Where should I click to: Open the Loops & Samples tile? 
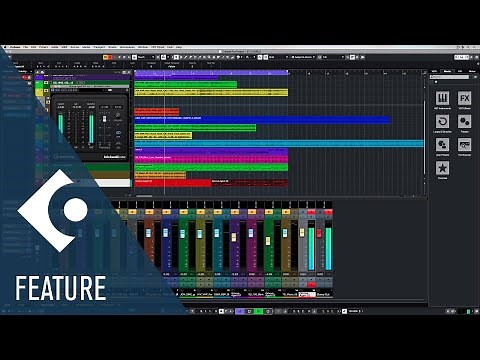(442, 122)
